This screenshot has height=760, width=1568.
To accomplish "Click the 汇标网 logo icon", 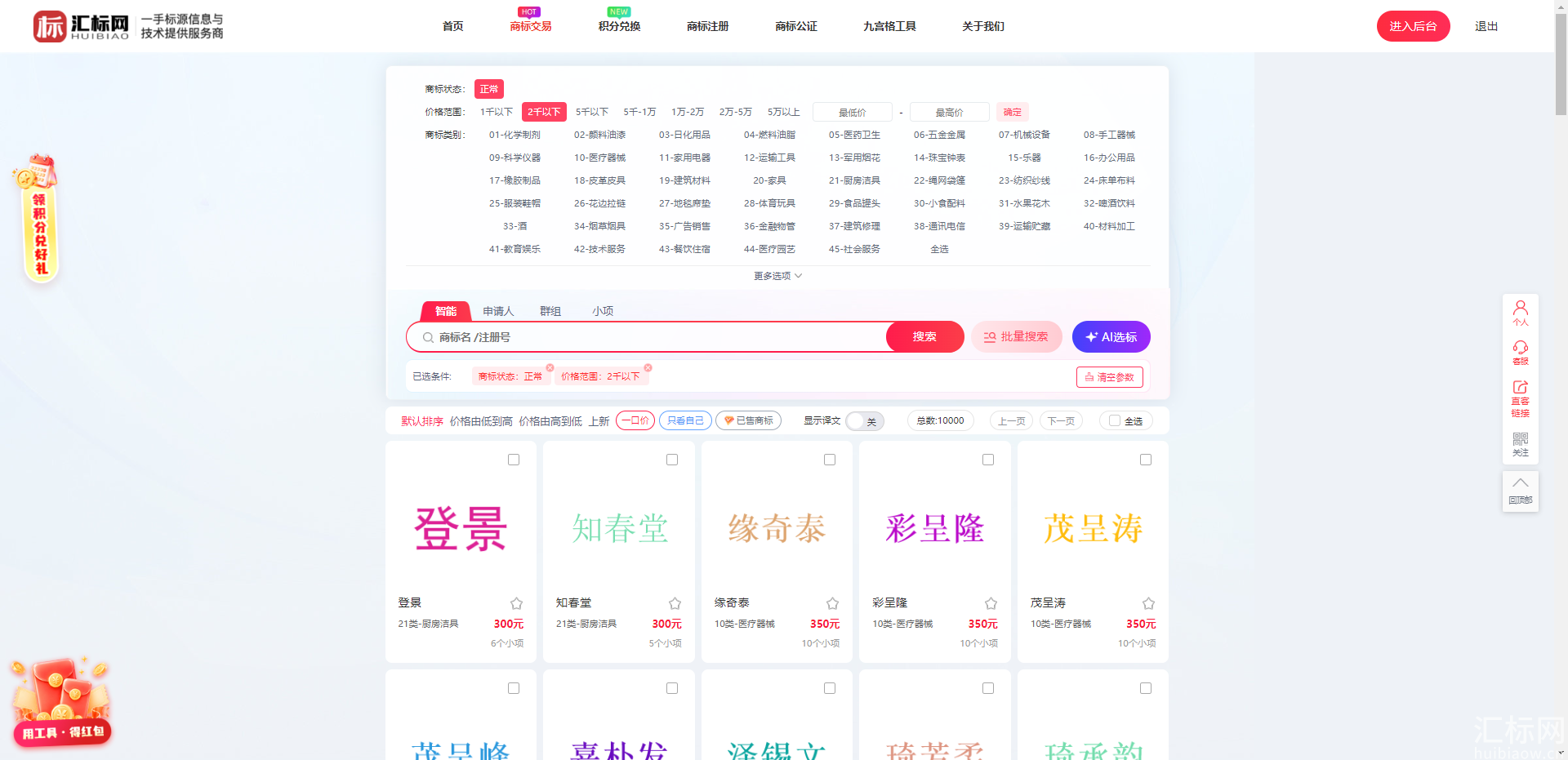I will [49, 26].
